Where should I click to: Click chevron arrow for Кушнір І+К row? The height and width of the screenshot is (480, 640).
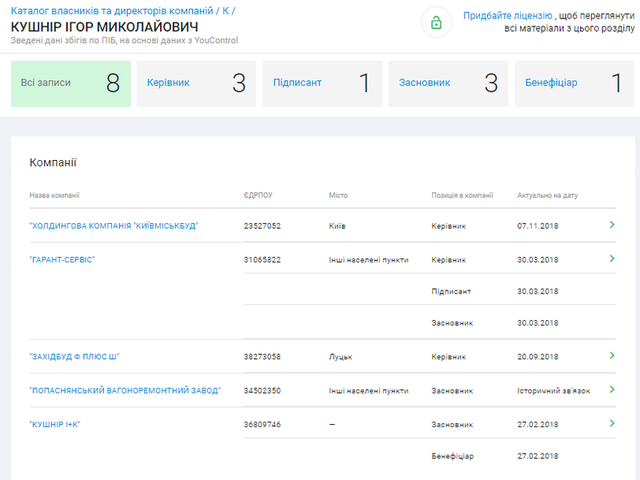pyautogui.click(x=612, y=423)
